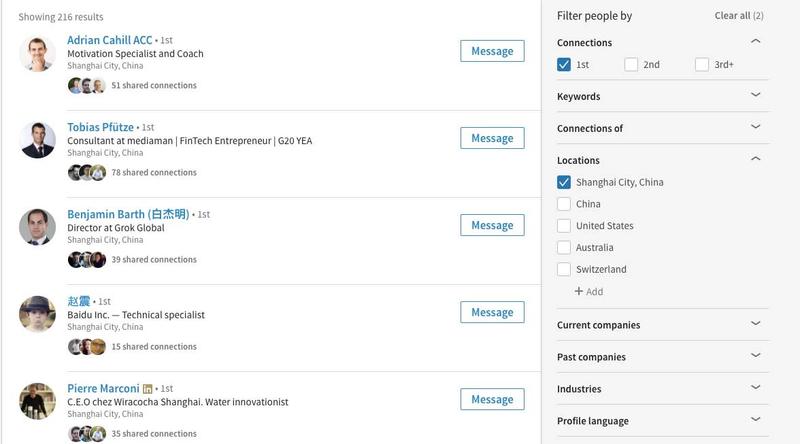Click Tobias Pfütze's profile picture
This screenshot has width=800, height=444.
pyautogui.click(x=37, y=140)
